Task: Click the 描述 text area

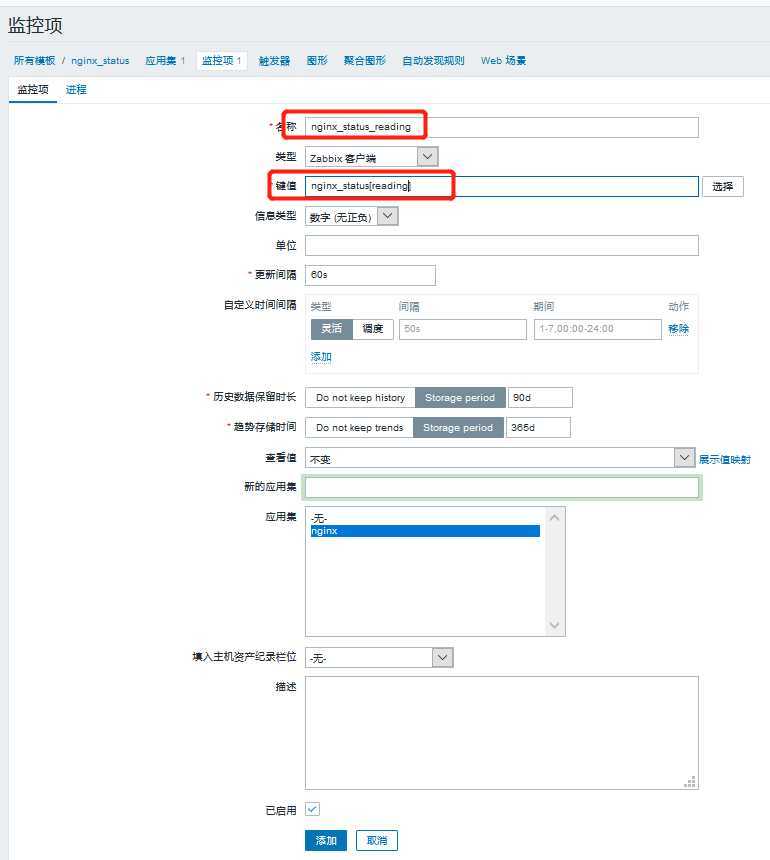Action: point(502,733)
